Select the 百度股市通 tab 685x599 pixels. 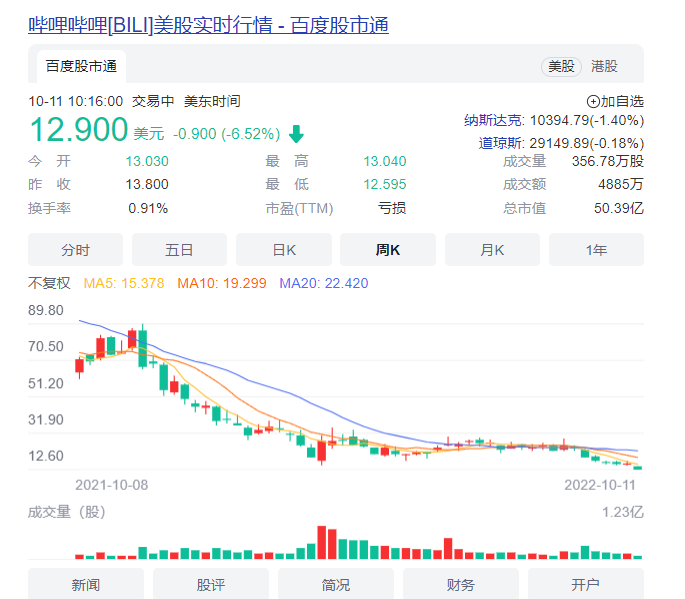tap(82, 66)
